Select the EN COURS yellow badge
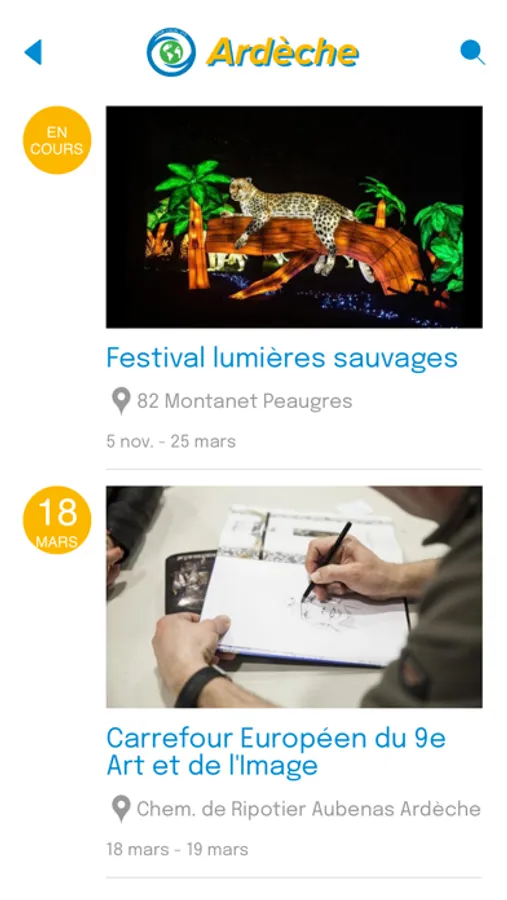Image resolution: width=507 pixels, height=900 pixels. 57,140
